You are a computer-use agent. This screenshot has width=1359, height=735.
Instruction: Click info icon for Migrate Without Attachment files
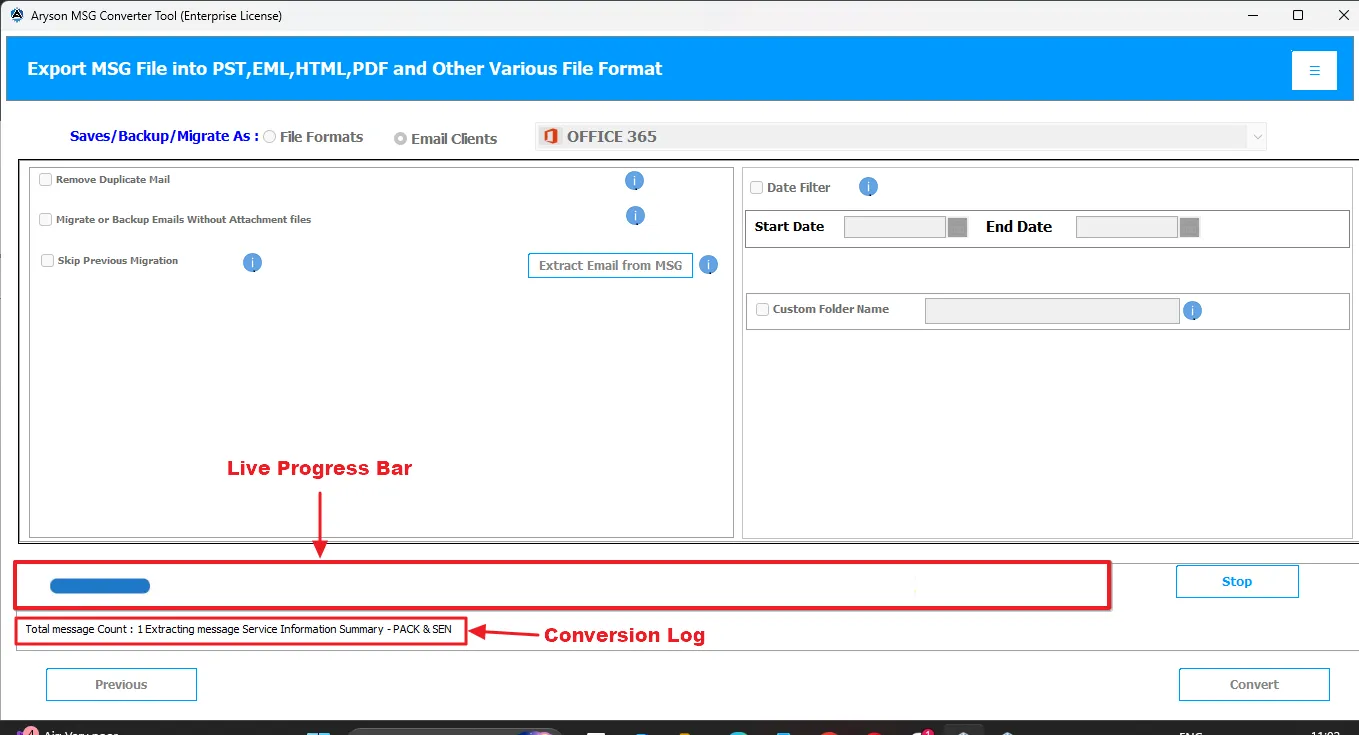(634, 216)
